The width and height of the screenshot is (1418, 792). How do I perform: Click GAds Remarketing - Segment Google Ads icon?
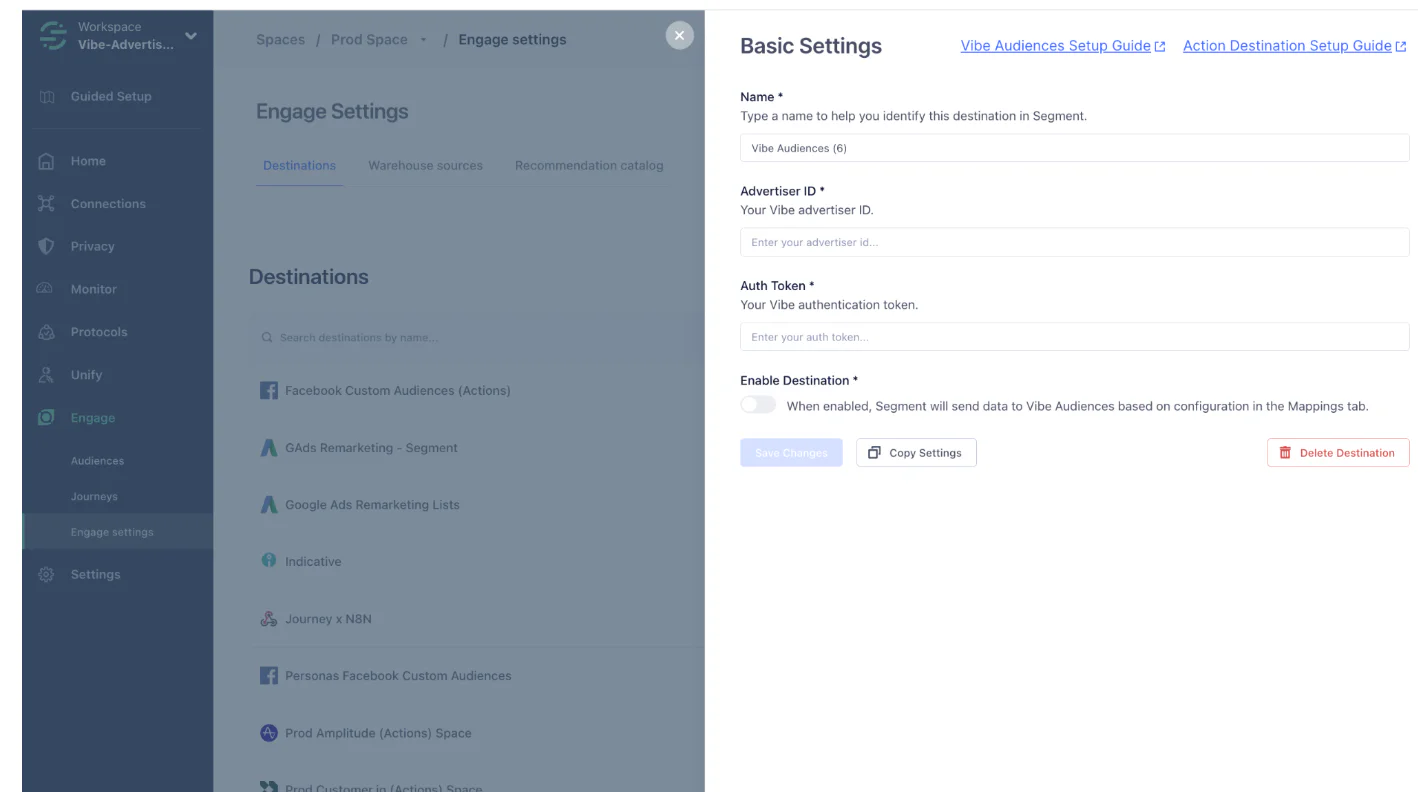[x=269, y=448]
